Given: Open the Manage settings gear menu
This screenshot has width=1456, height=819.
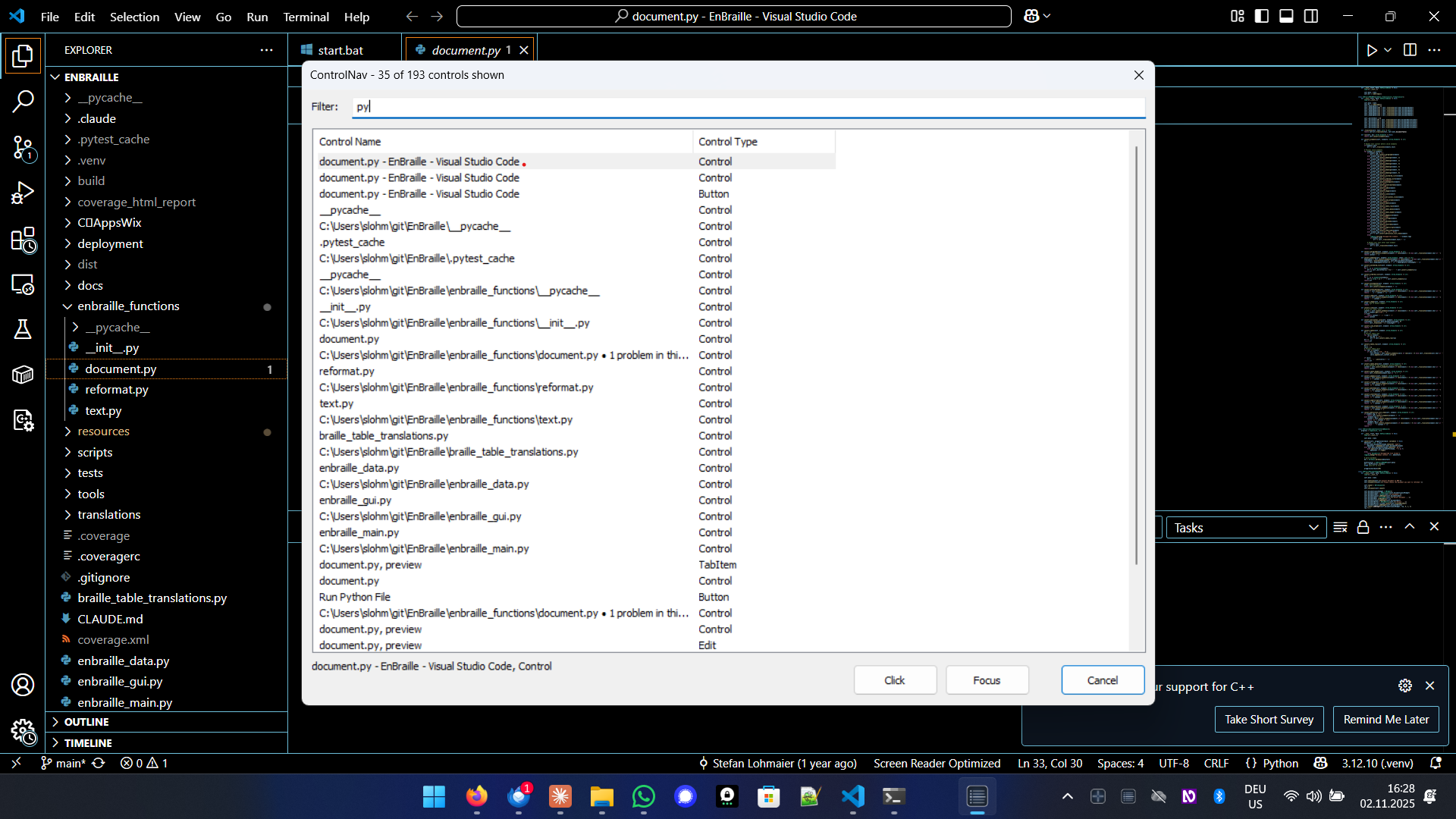Looking at the screenshot, I should (23, 732).
